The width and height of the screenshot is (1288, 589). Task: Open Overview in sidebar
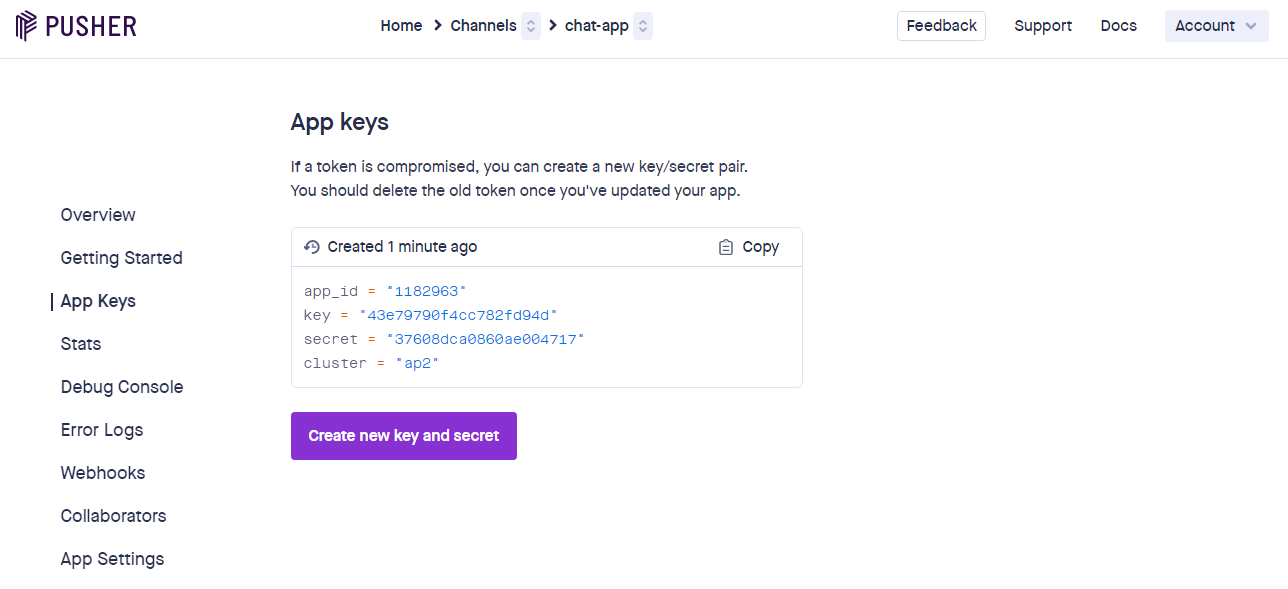pyautogui.click(x=98, y=215)
